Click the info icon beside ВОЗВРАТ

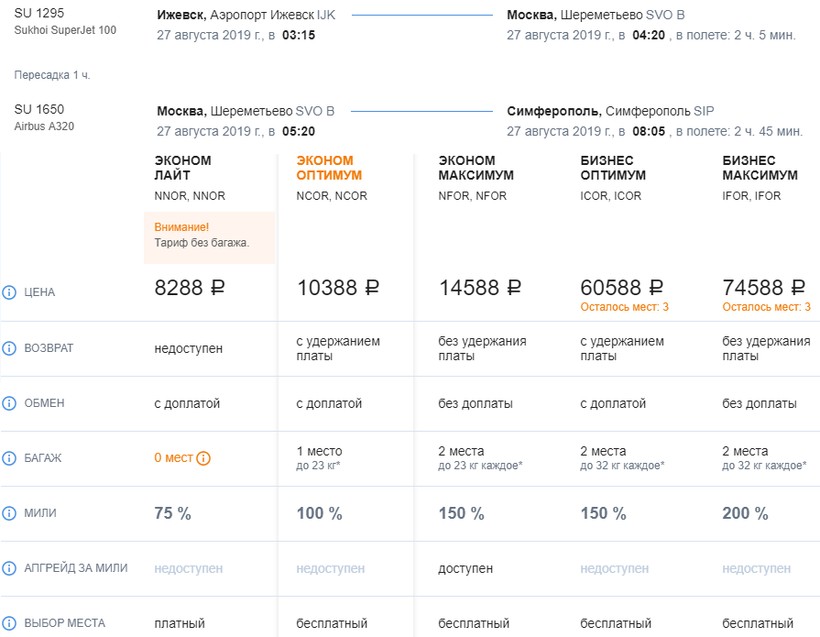pyautogui.click(x=10, y=348)
